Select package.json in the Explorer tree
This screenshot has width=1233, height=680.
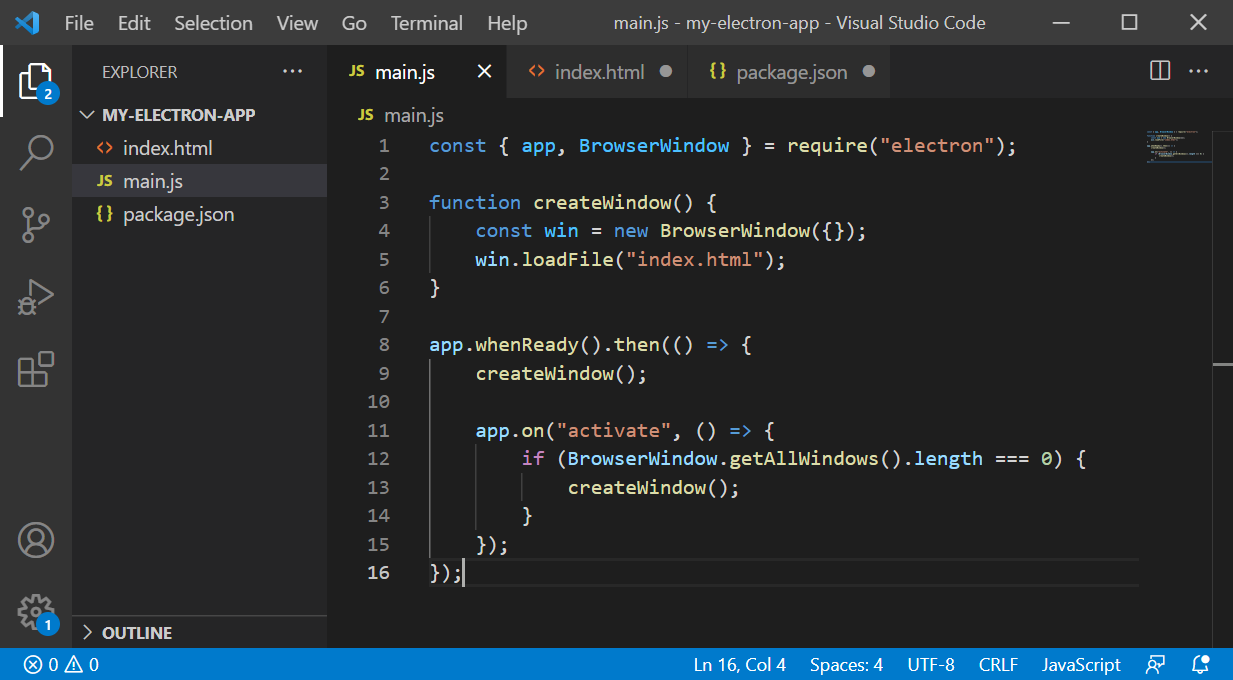coord(199,214)
